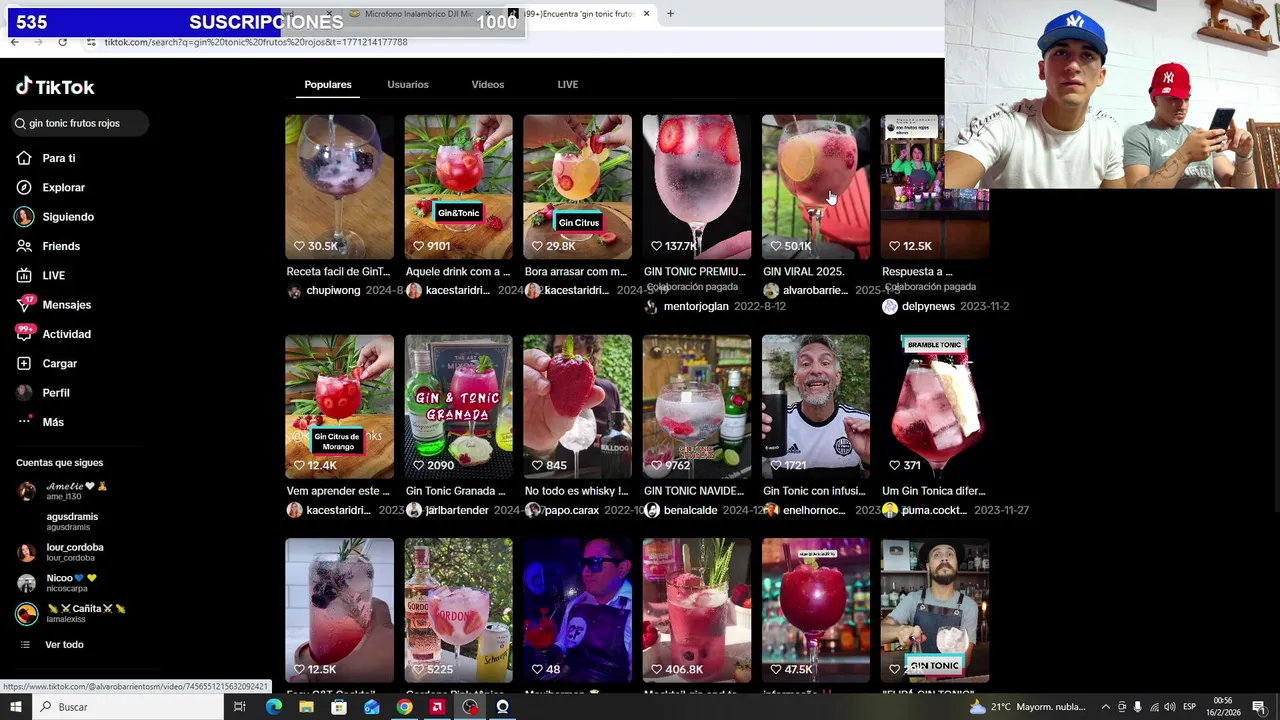Switch to the LIVE results tab
The image size is (1280, 720).
(568, 84)
